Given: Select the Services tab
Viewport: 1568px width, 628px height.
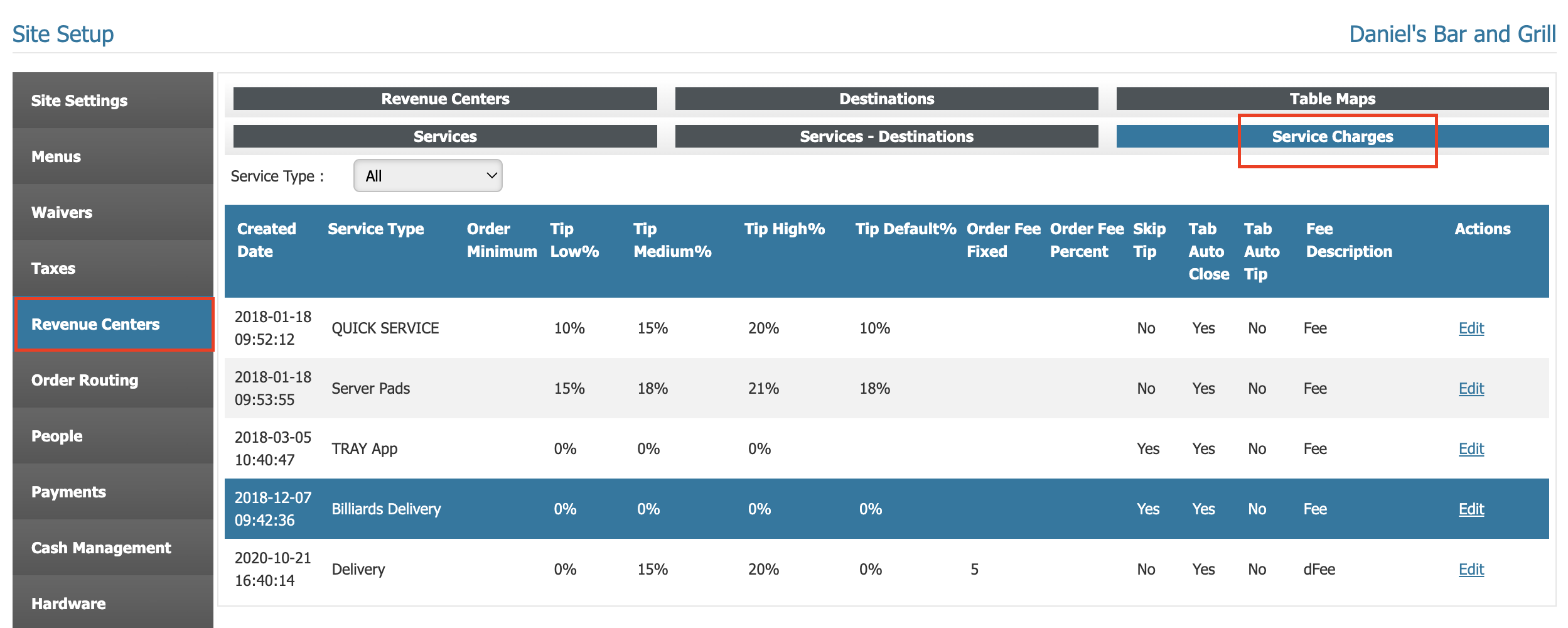Looking at the screenshot, I should coord(445,136).
